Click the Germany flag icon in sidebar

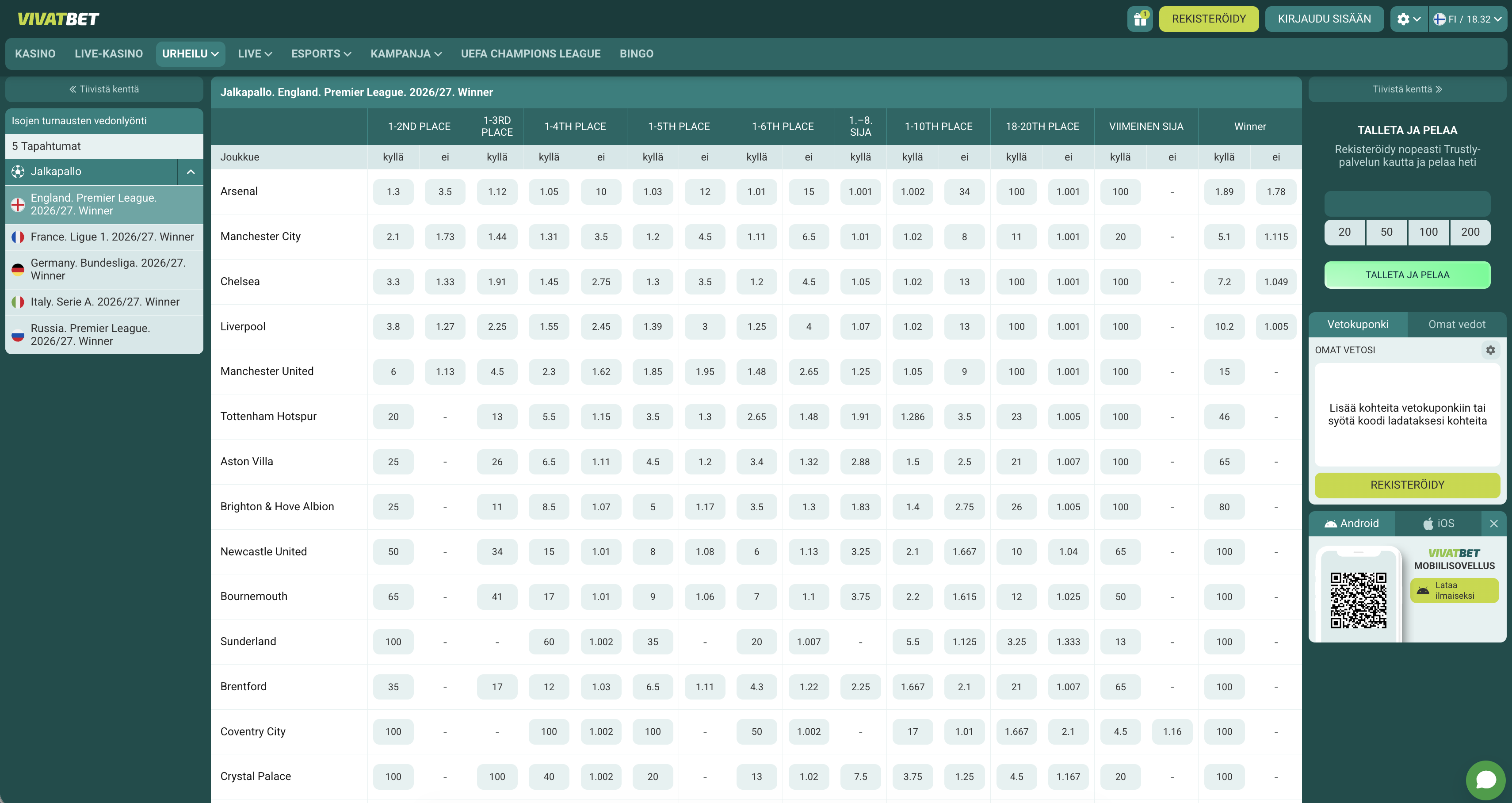18,269
